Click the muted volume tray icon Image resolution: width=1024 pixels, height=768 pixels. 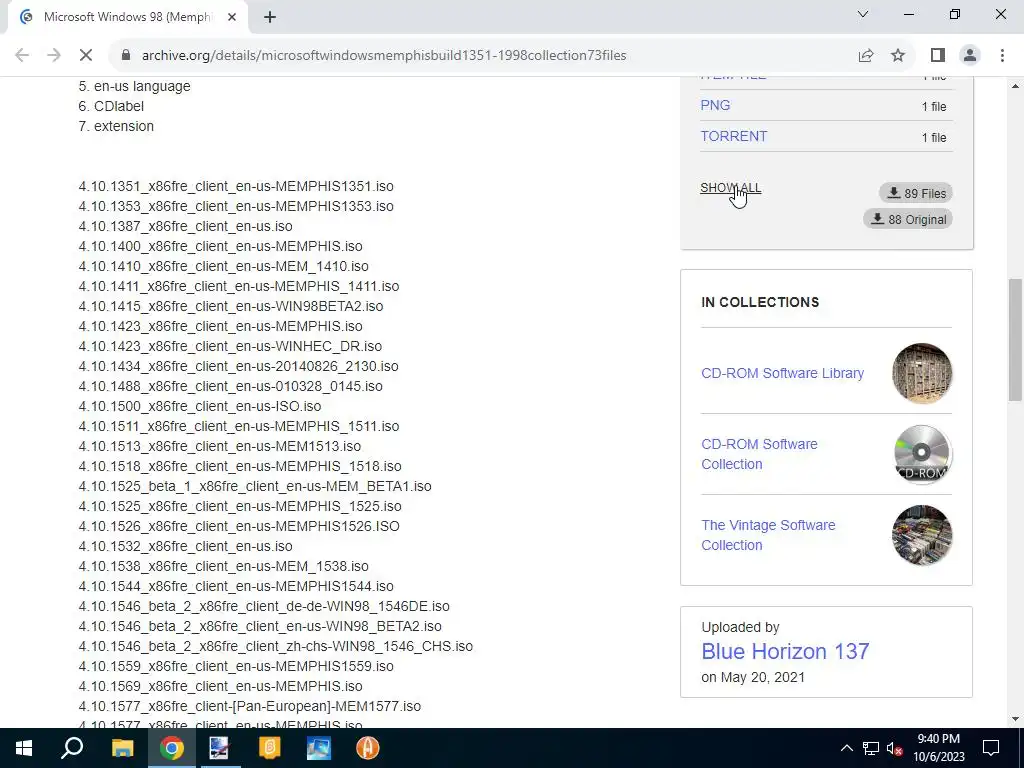pyautogui.click(x=895, y=748)
